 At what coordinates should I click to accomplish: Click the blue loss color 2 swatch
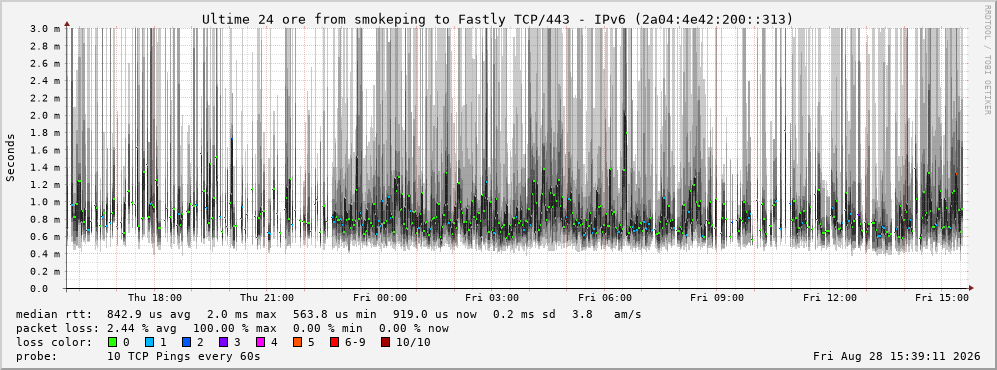[186, 343]
